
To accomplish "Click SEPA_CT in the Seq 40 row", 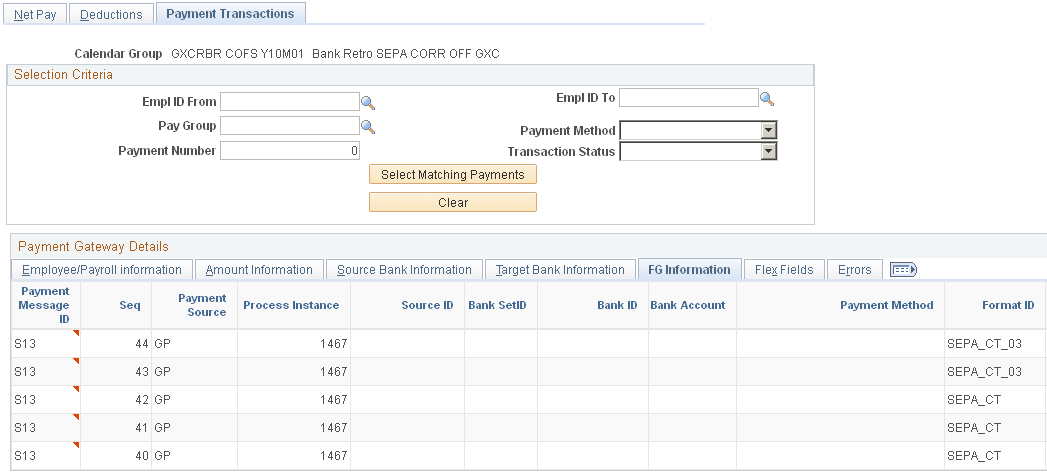I will point(974,456).
